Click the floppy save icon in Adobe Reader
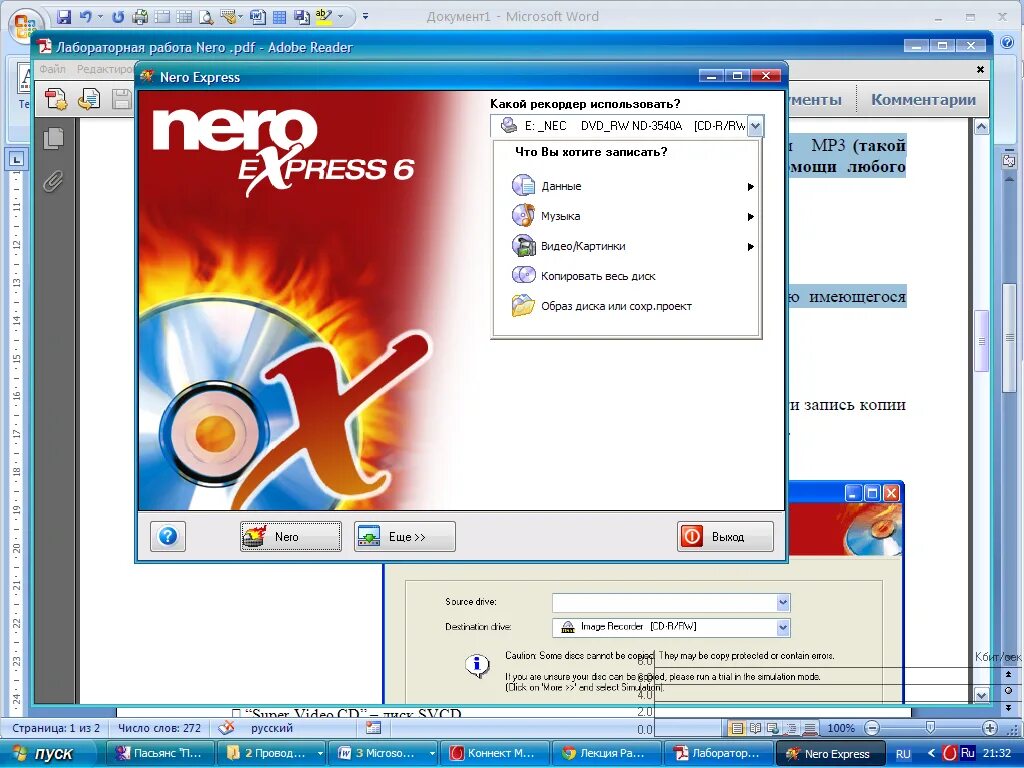This screenshot has height=768, width=1024. [121, 99]
